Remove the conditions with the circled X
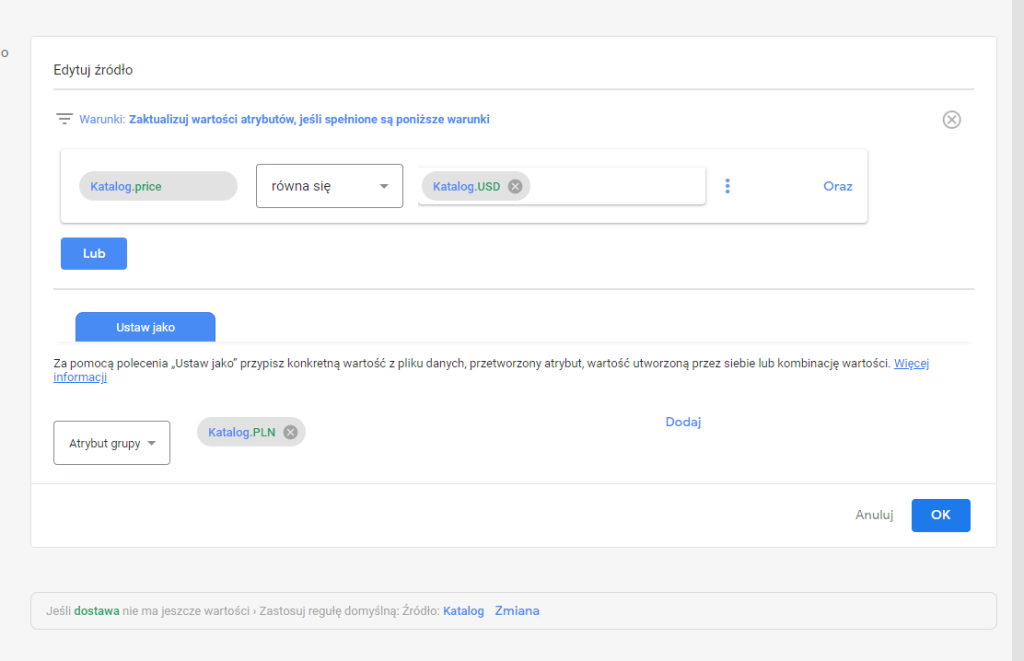This screenshot has width=1024, height=661. click(x=951, y=120)
